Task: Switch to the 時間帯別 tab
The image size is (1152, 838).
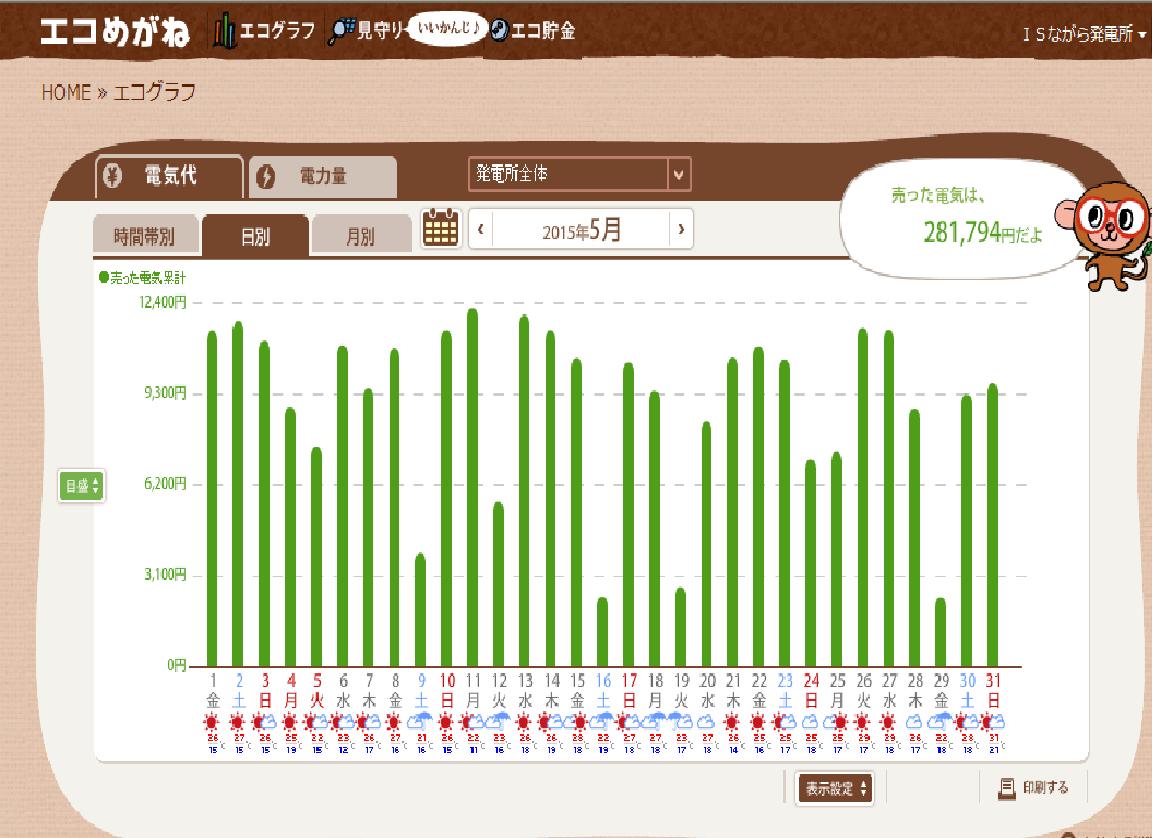Action: (144, 237)
